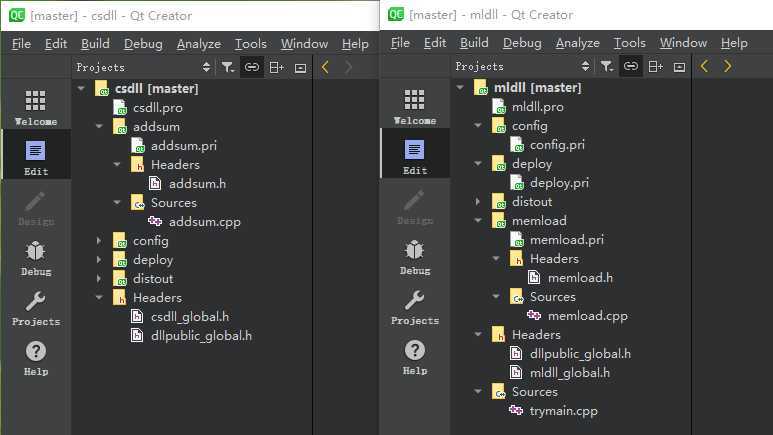Viewport: 773px width, 435px height.
Task: Toggle synchronize with editor in mldll window
Action: coord(631,66)
